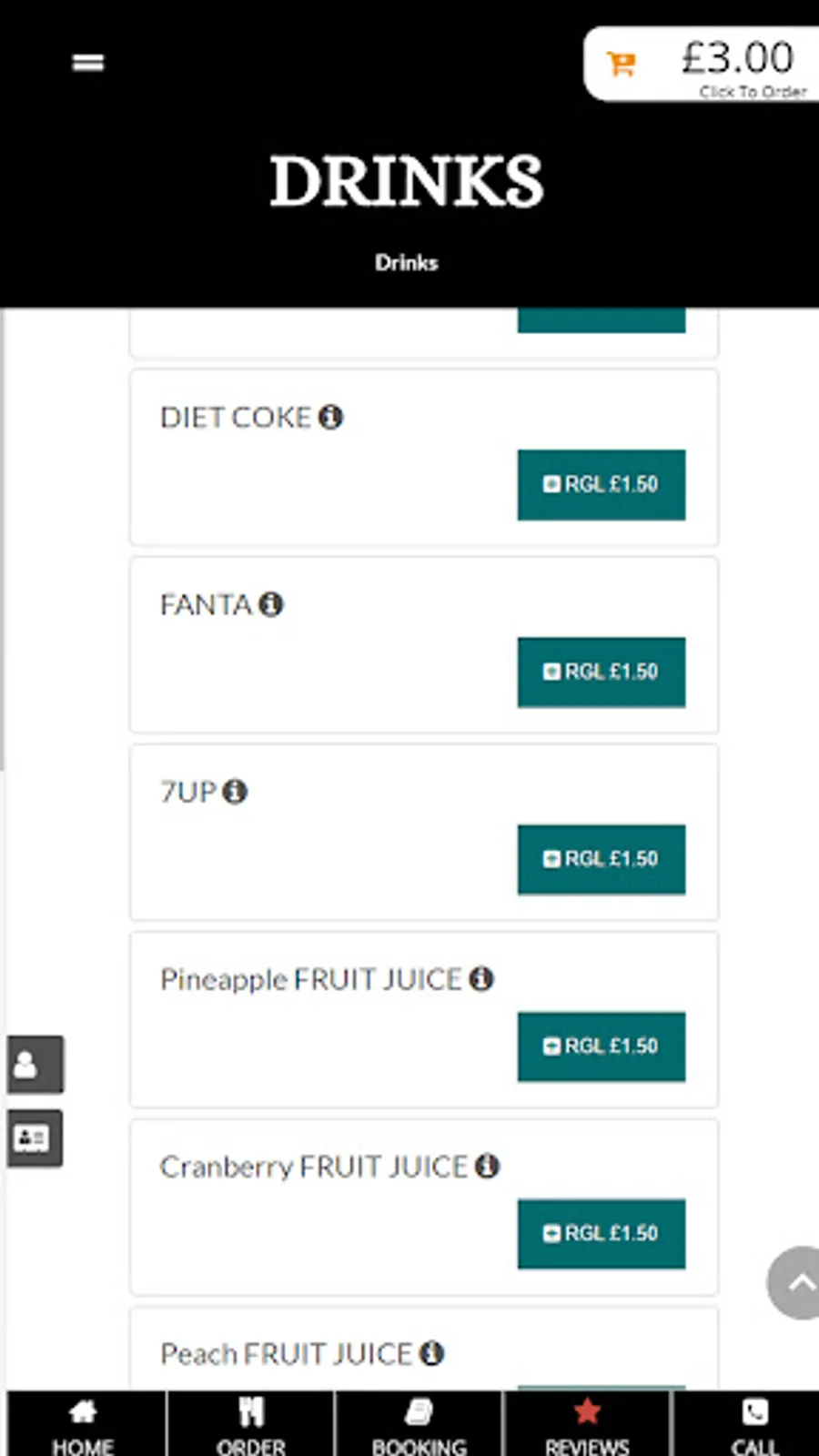Add regular 7UP to basket
Screen dimensions: 819x1456
point(602,860)
